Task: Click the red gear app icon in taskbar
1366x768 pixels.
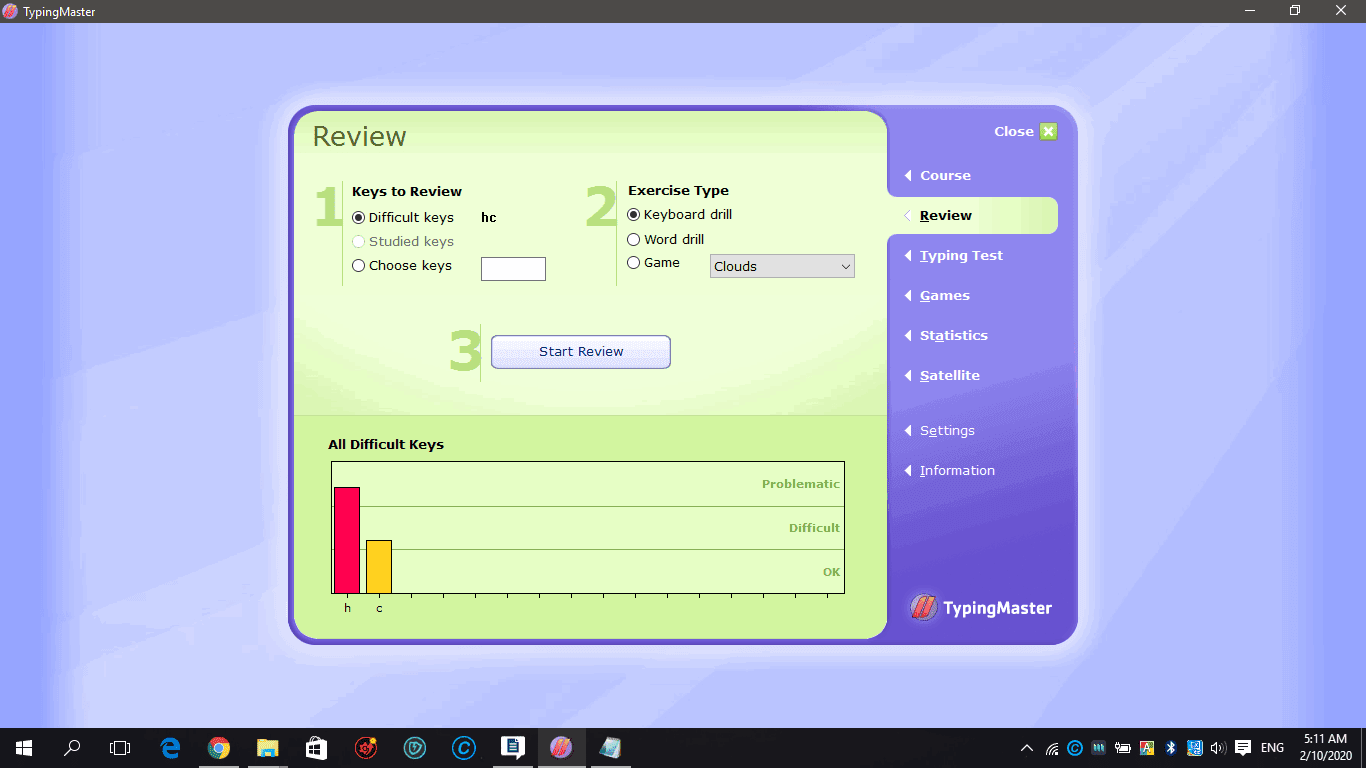Action: (x=366, y=747)
